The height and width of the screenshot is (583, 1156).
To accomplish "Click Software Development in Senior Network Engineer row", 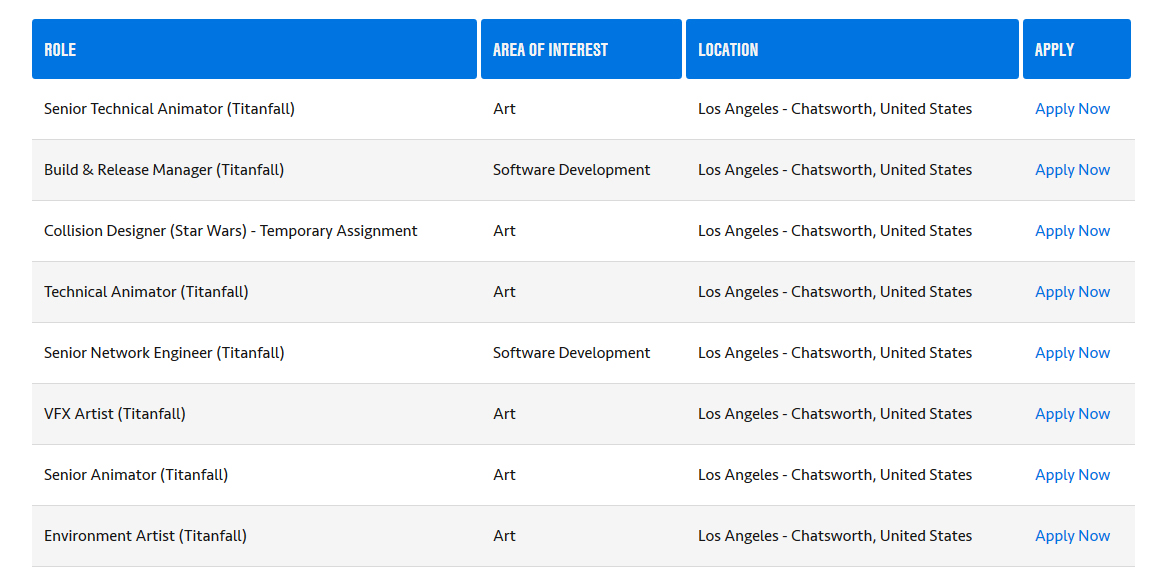I will (571, 353).
